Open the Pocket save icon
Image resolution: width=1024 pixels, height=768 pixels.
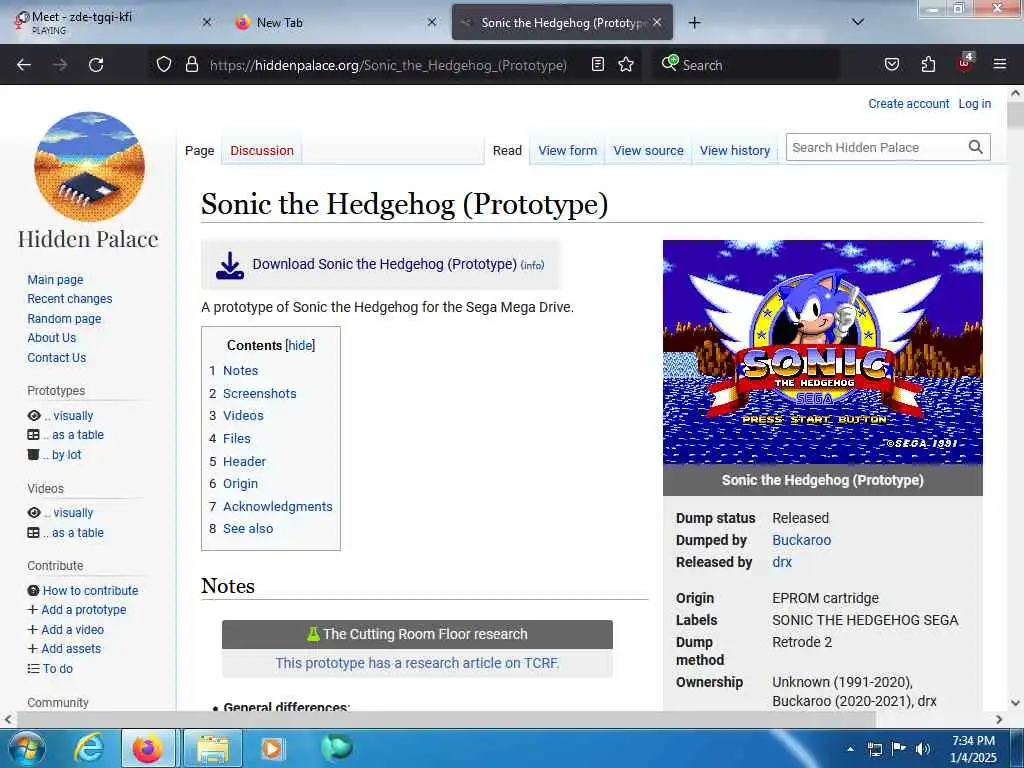coord(892,64)
